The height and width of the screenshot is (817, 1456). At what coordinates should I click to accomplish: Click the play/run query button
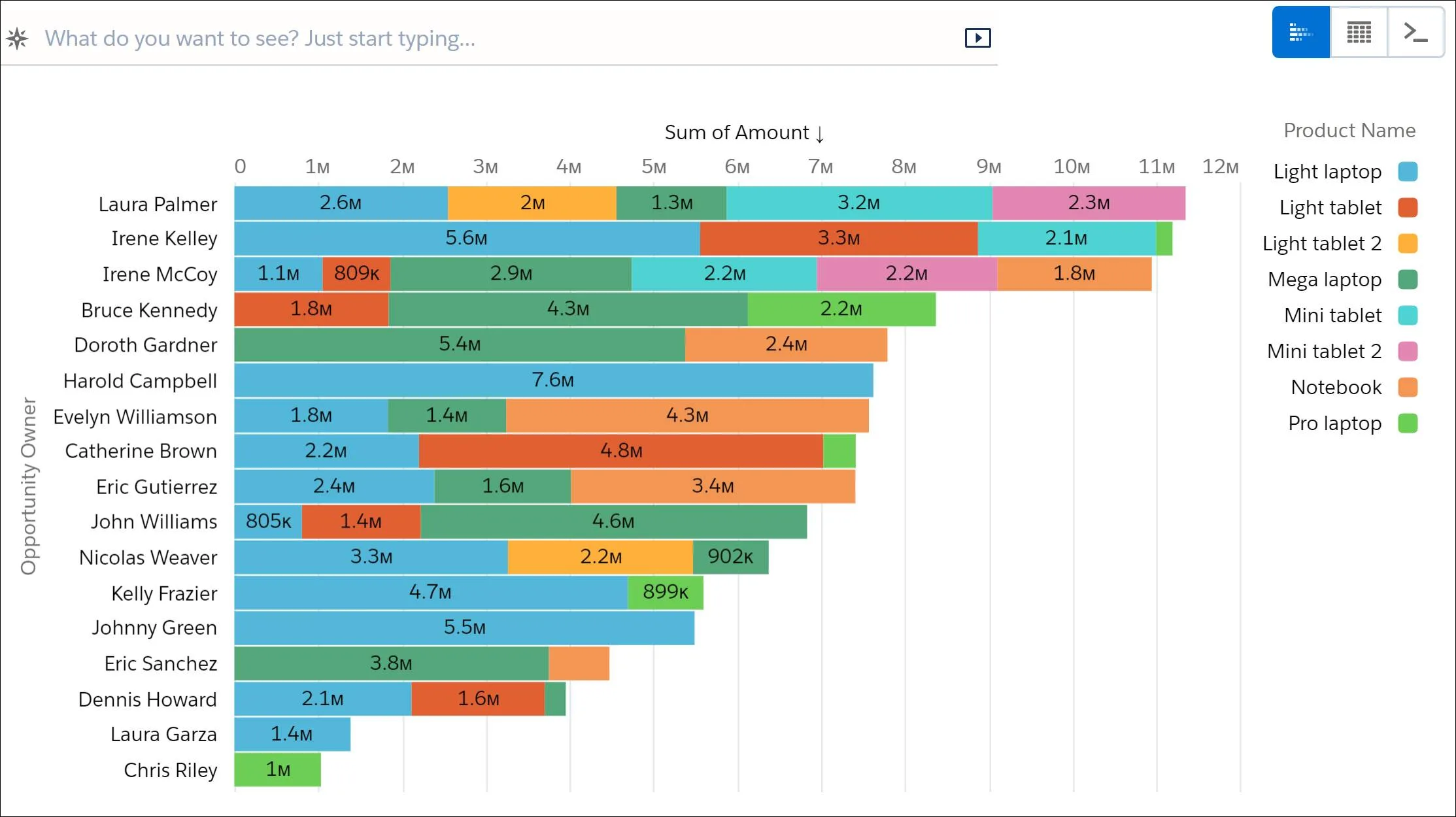(977, 37)
